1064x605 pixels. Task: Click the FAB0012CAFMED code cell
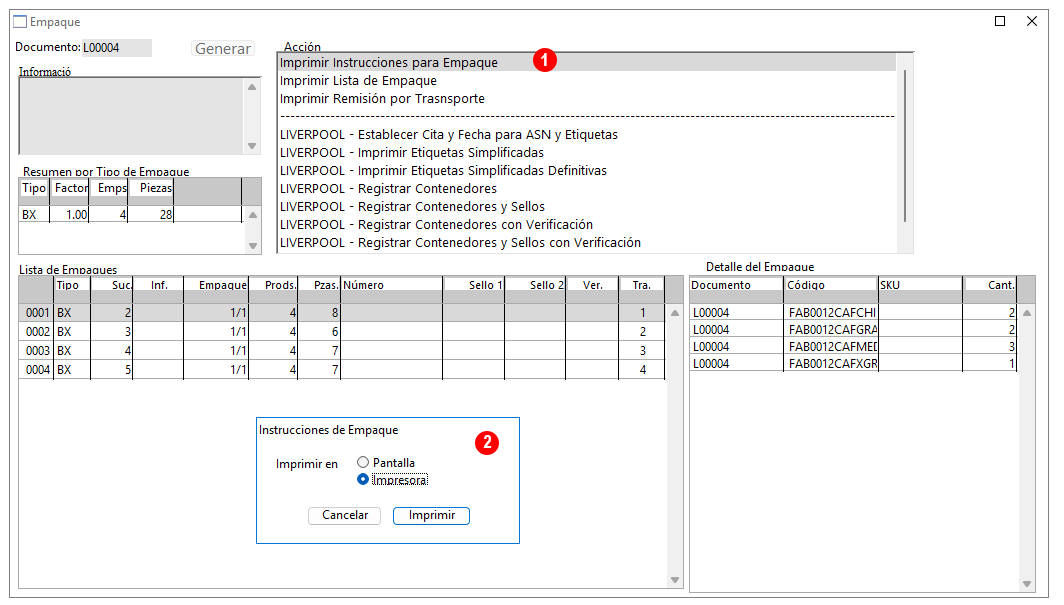click(831, 347)
